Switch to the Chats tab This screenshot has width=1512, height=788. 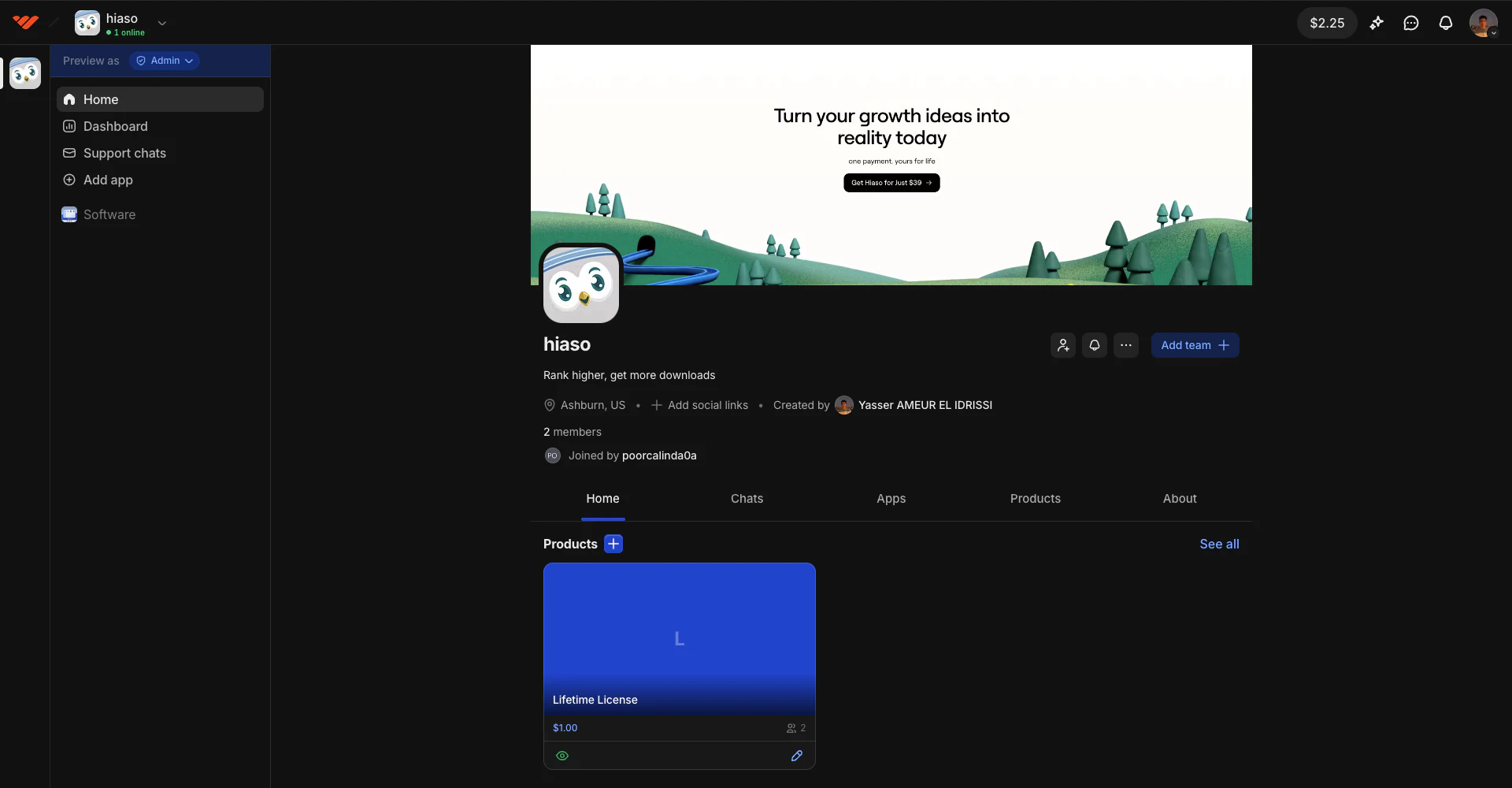[747, 499]
